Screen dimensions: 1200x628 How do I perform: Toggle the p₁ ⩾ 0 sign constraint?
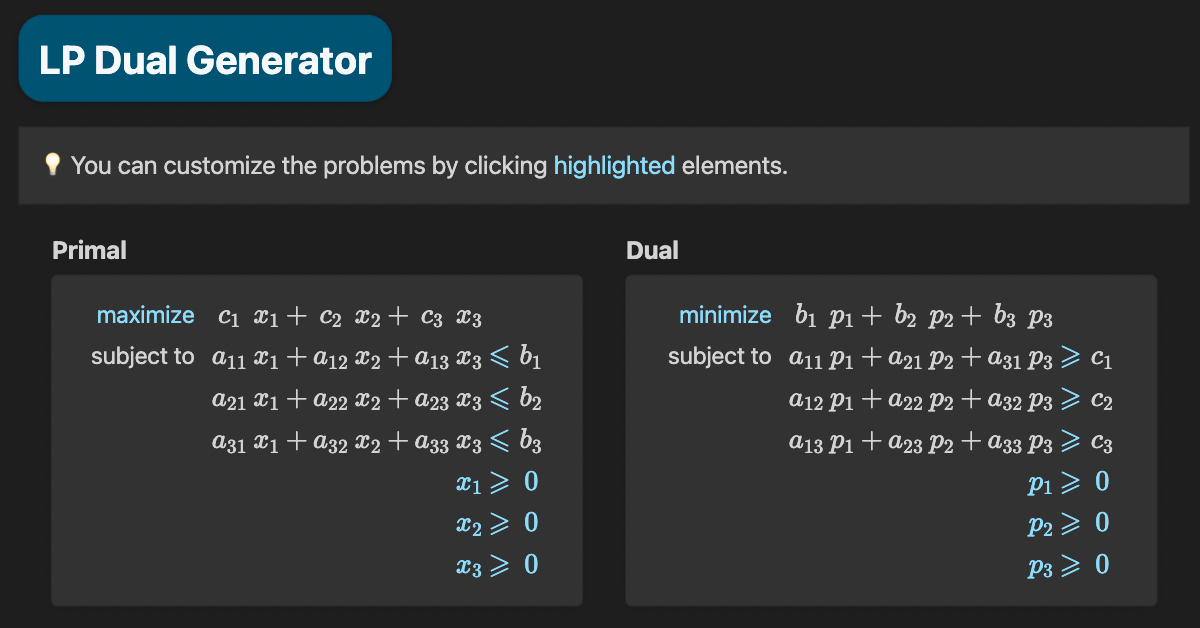coord(1066,482)
